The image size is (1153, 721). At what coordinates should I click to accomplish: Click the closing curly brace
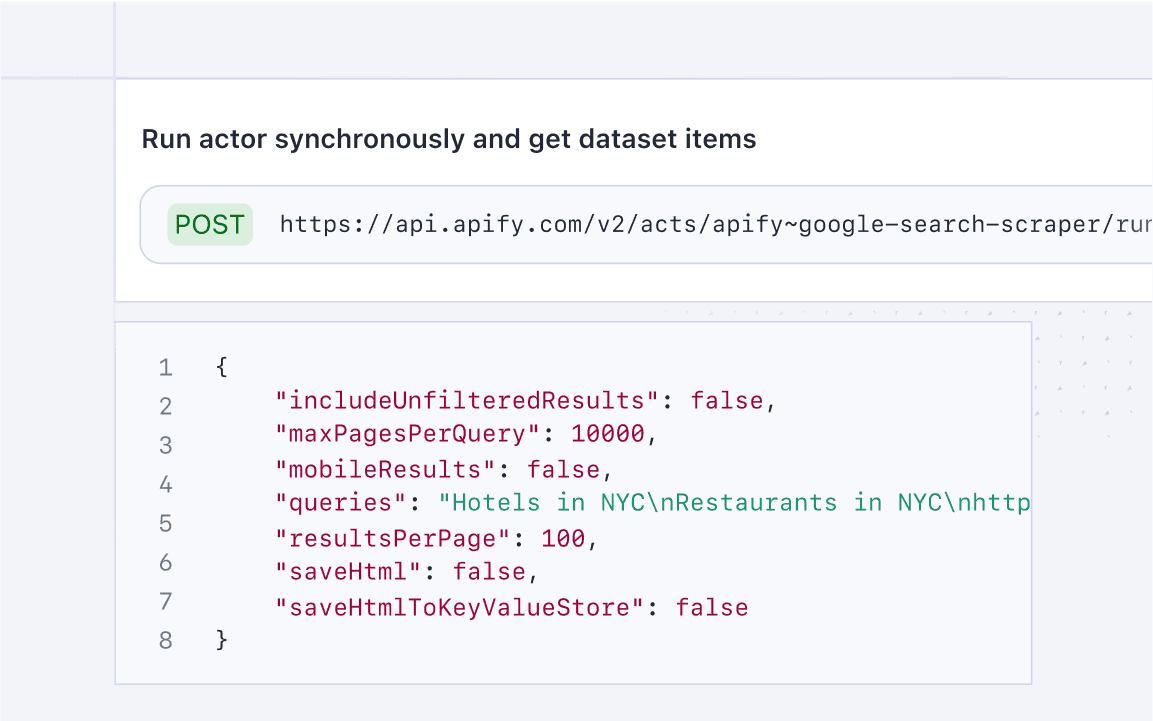[x=222, y=640]
